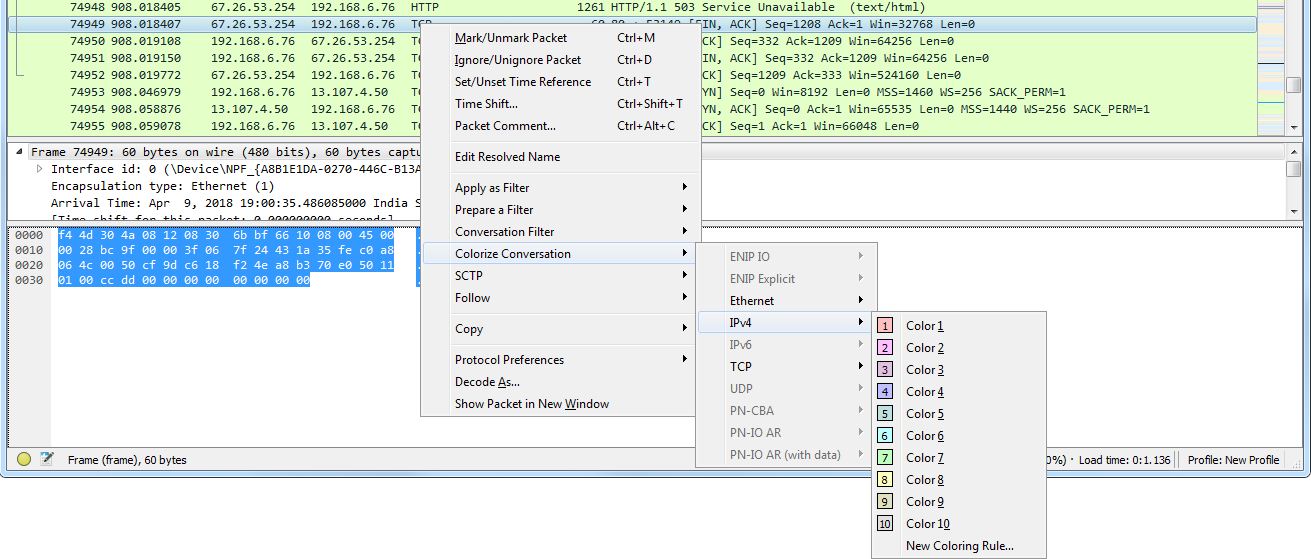The width and height of the screenshot is (1311, 559).
Task: Select the Color 7 green swatch icon
Action: pos(885,458)
